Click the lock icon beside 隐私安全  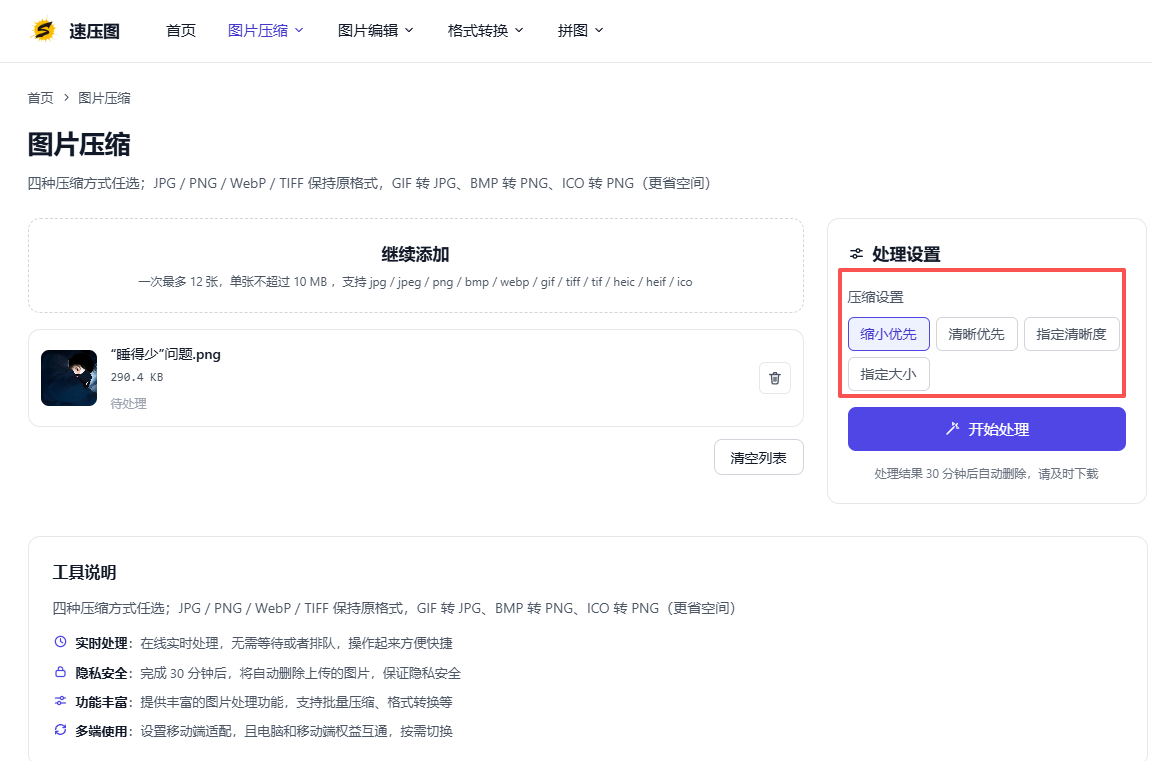pos(60,672)
